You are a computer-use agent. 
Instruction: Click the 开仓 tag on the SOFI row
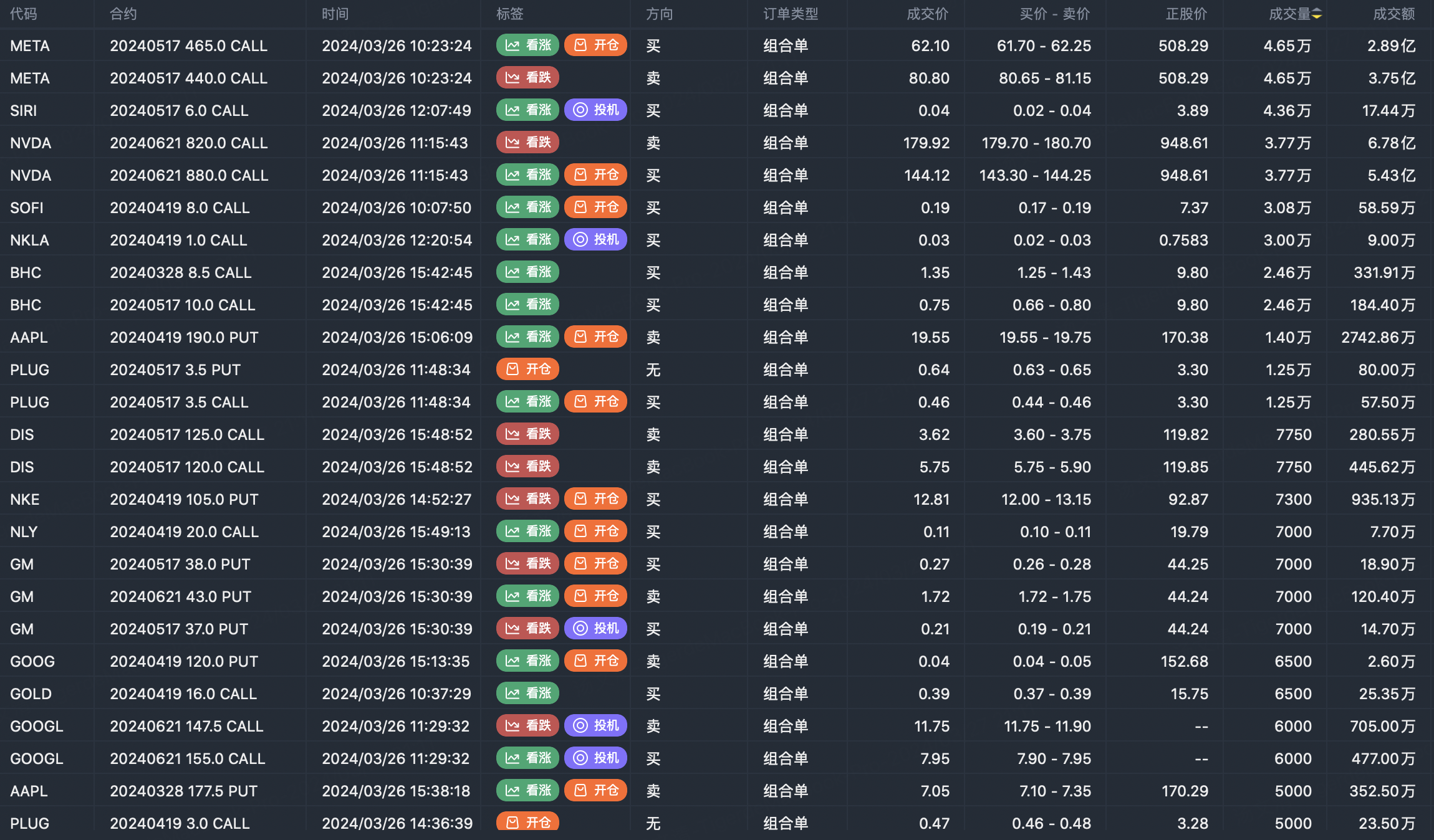595,208
